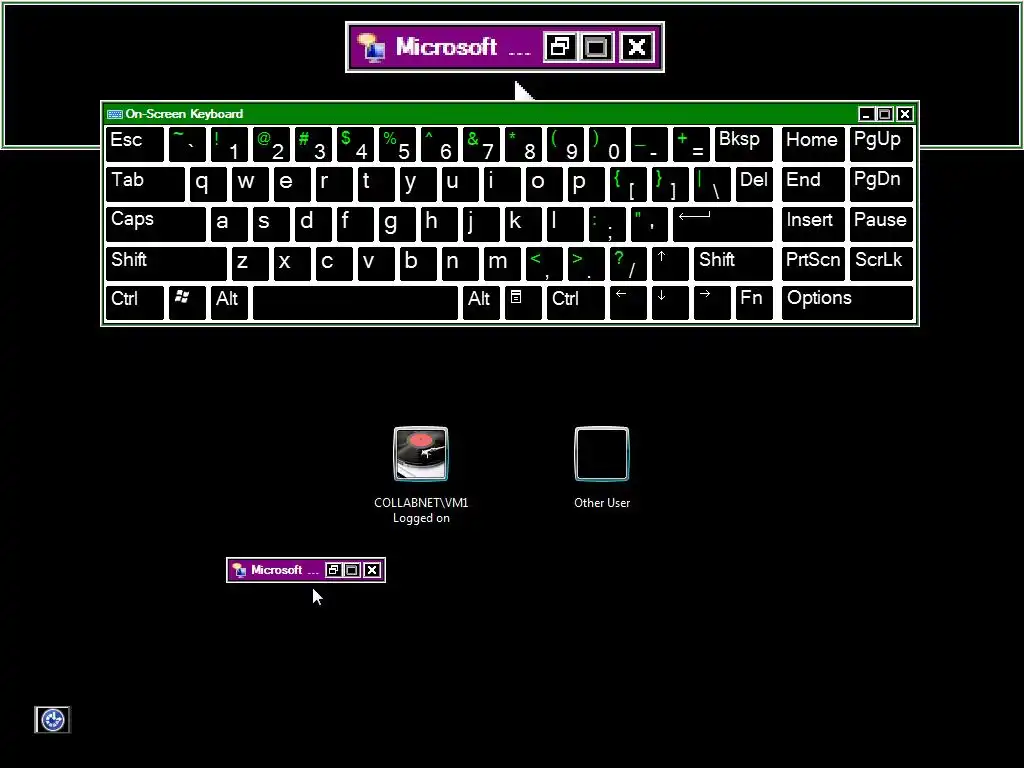Toggle the ScrLk key
Screen dimensions: 1024x768
(x=881, y=264)
